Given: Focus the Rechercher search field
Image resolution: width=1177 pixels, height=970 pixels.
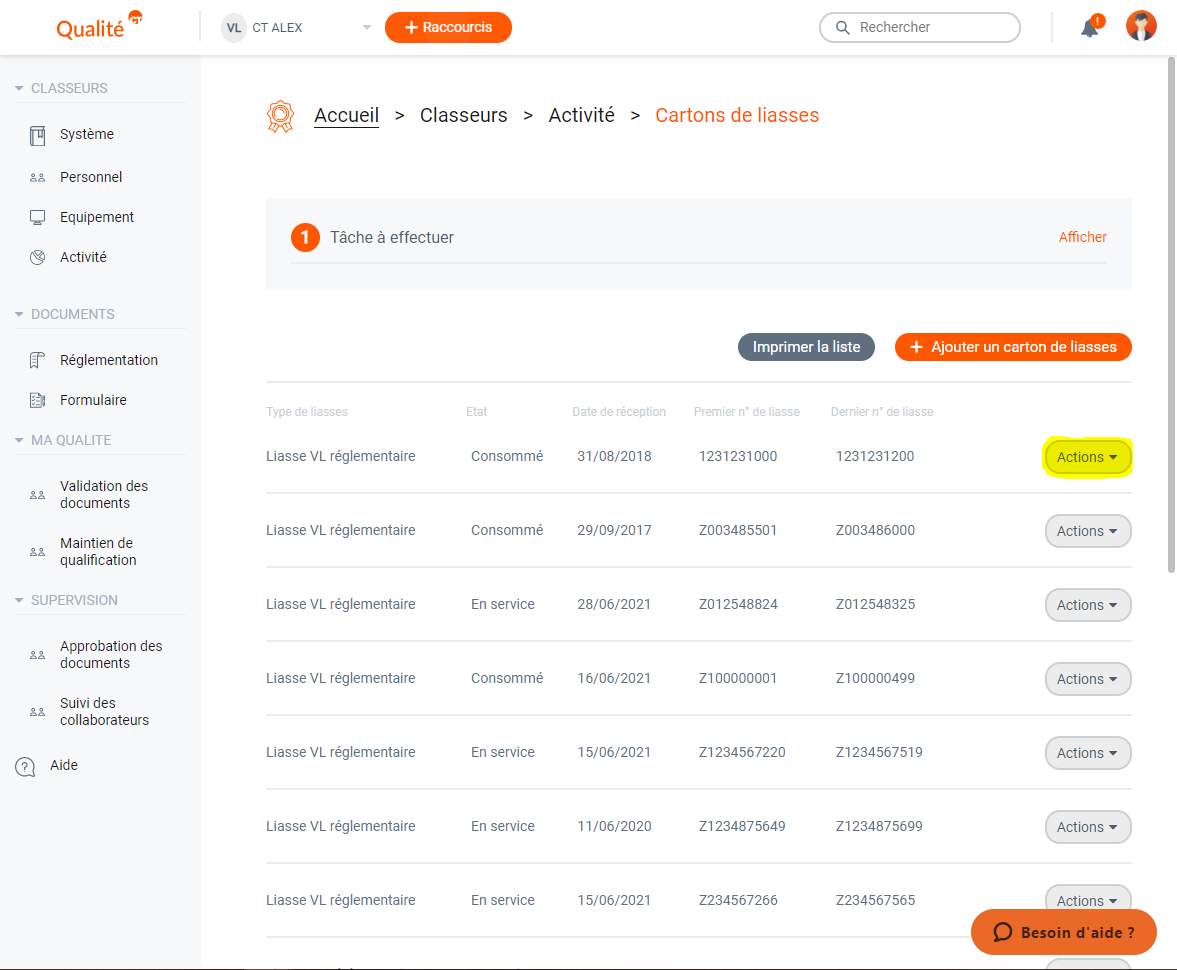Looking at the screenshot, I should pyautogui.click(x=930, y=28).
